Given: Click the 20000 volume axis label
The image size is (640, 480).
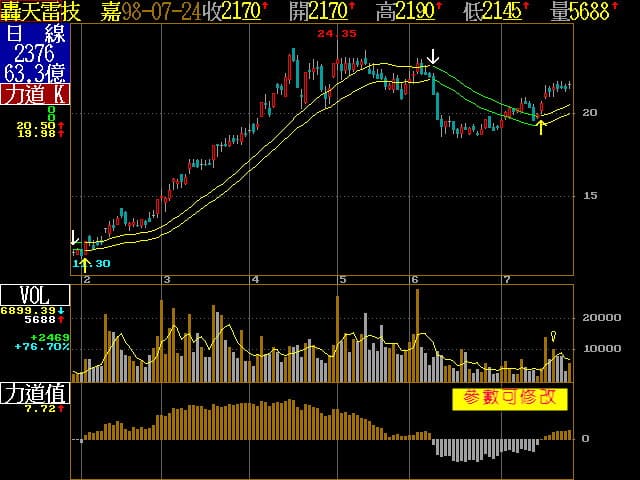Looking at the screenshot, I should (x=603, y=317).
